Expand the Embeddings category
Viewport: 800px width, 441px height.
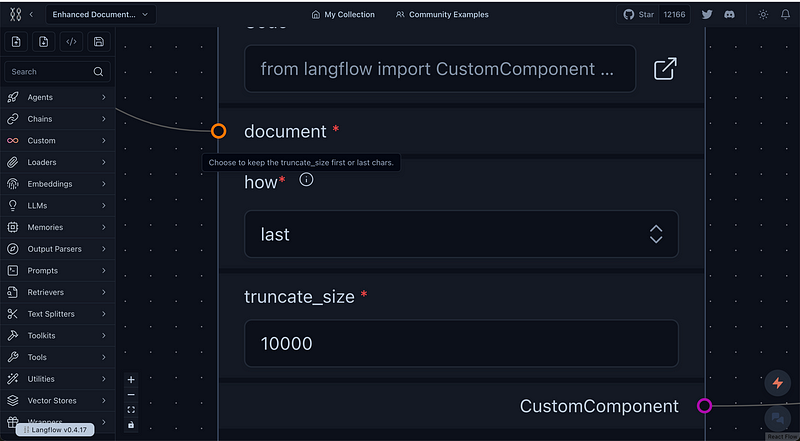(57, 184)
